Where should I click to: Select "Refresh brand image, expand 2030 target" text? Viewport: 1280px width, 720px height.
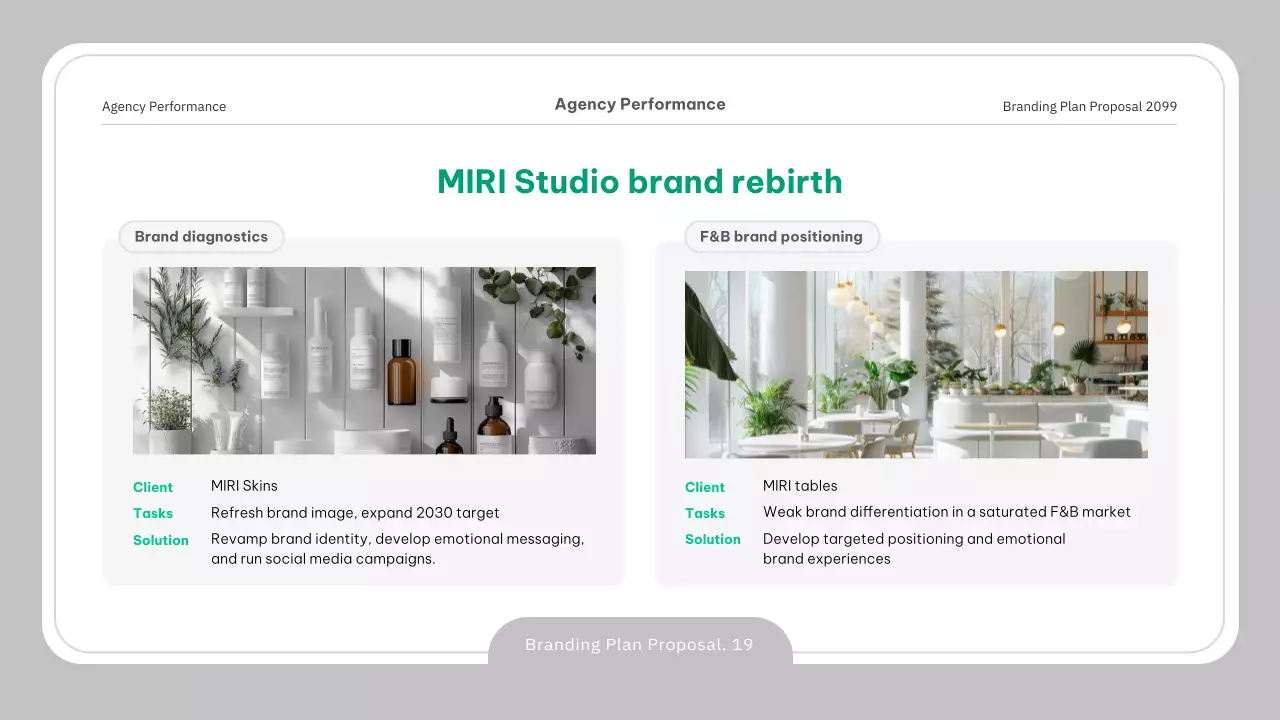point(355,513)
